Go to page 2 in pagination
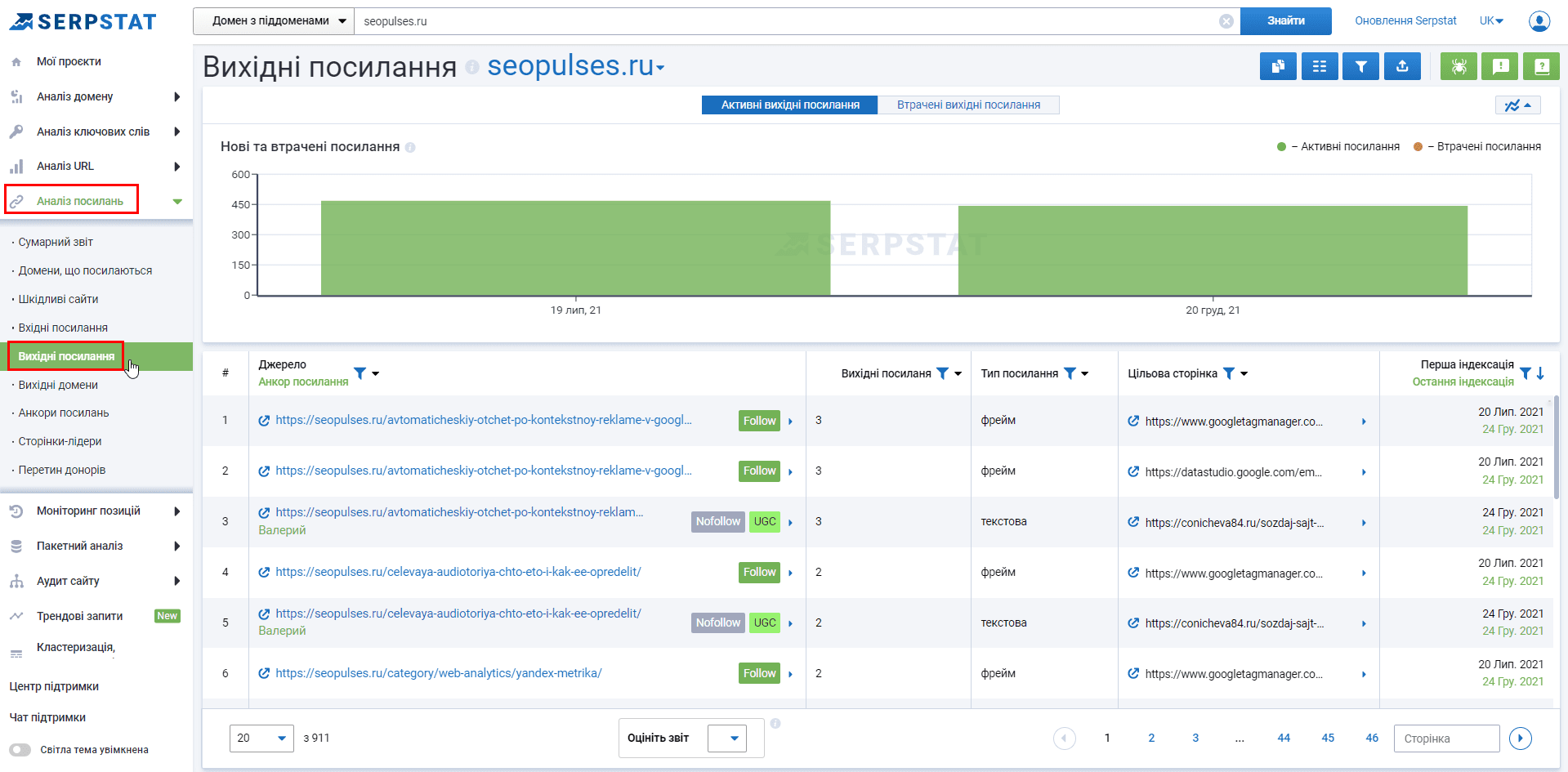1568x772 pixels. (x=1151, y=739)
